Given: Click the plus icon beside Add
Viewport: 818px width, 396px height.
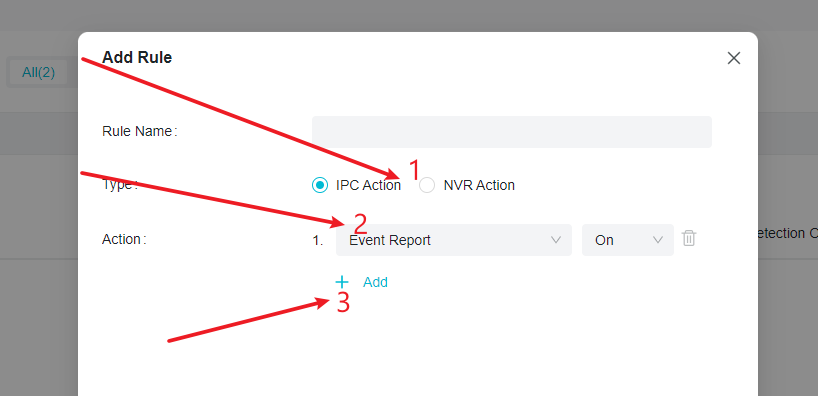Looking at the screenshot, I should coord(342,282).
